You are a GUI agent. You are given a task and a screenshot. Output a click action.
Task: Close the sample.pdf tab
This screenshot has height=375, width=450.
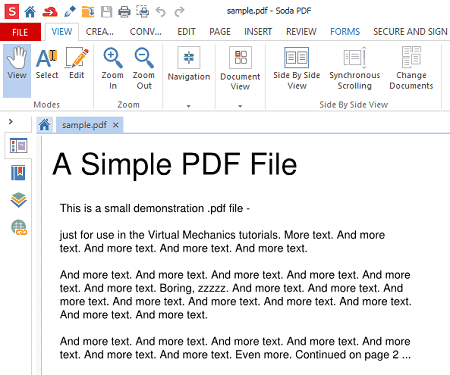click(116, 125)
